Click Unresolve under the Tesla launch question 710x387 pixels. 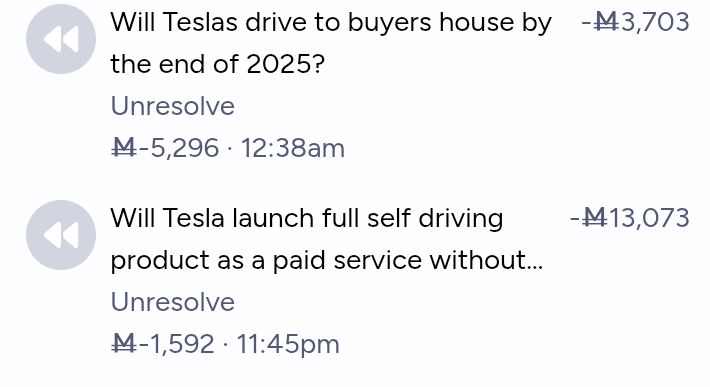pos(173,302)
